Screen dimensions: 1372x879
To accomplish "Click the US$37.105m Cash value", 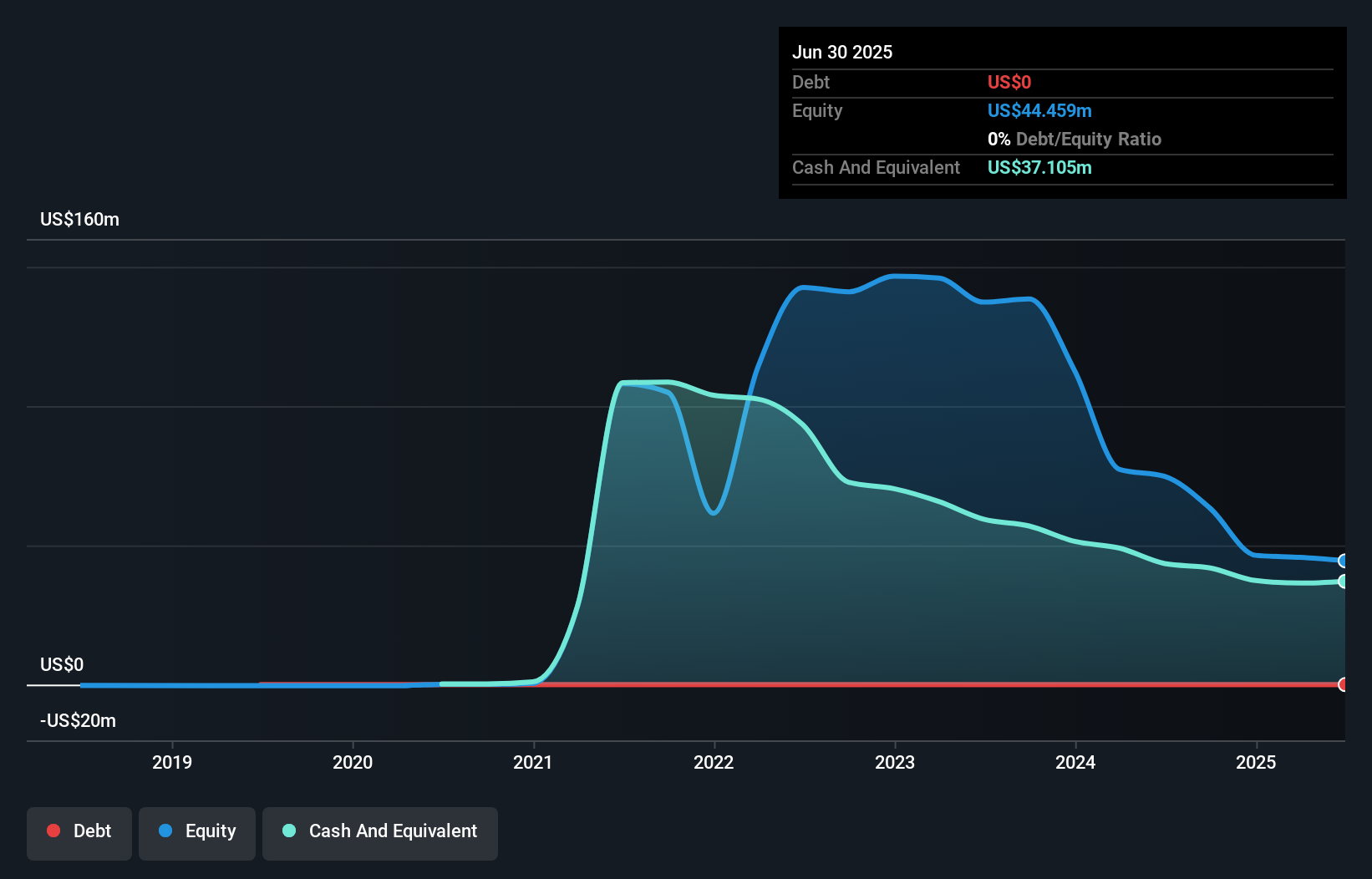I will tap(1039, 167).
